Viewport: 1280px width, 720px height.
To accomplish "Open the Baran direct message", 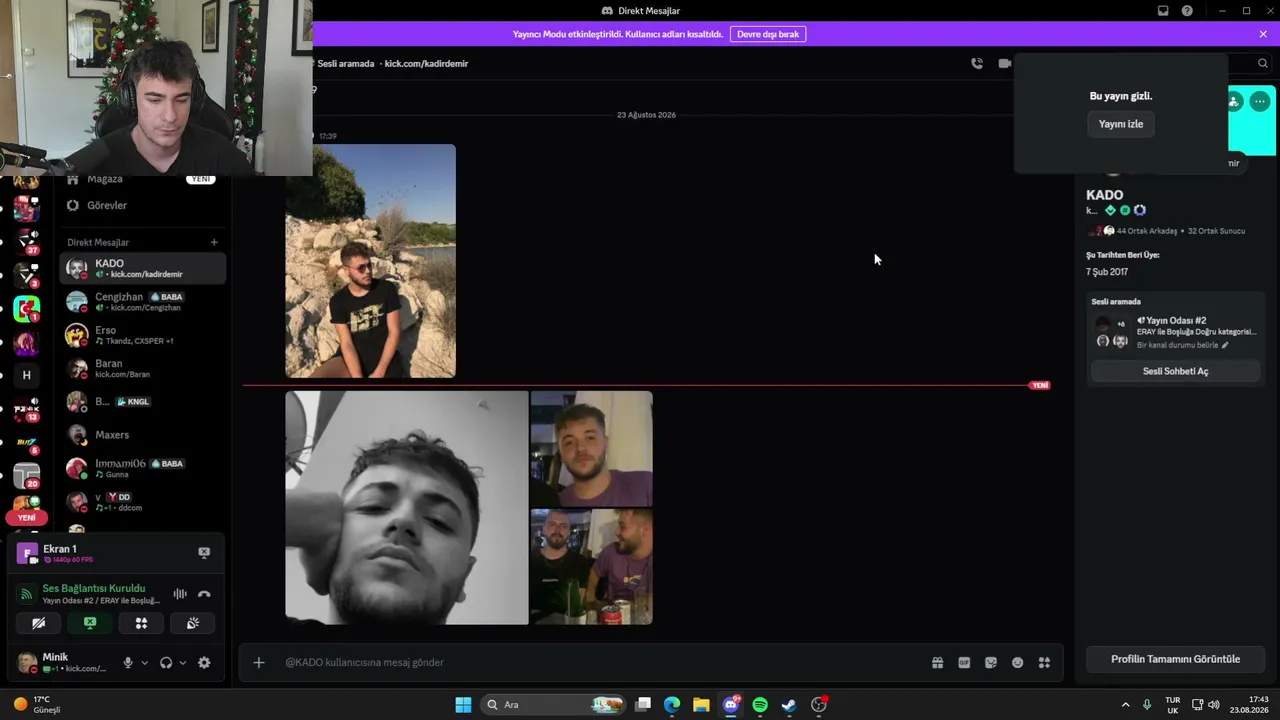I will tap(142, 369).
